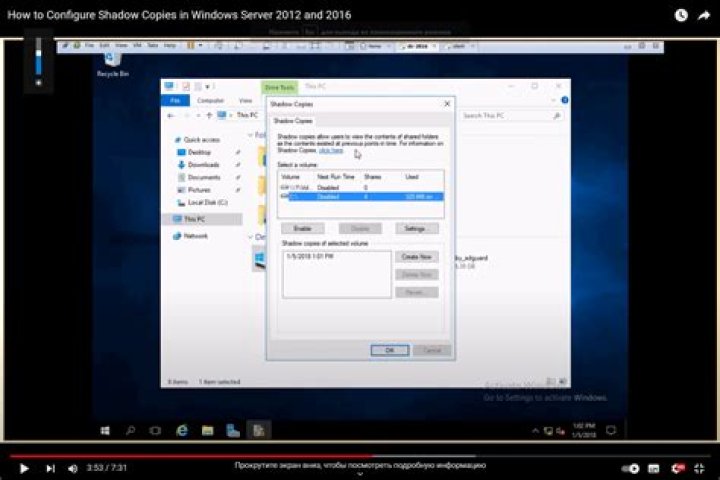720x480 pixels.
Task: Click the Create Now button
Action: click(x=416, y=257)
